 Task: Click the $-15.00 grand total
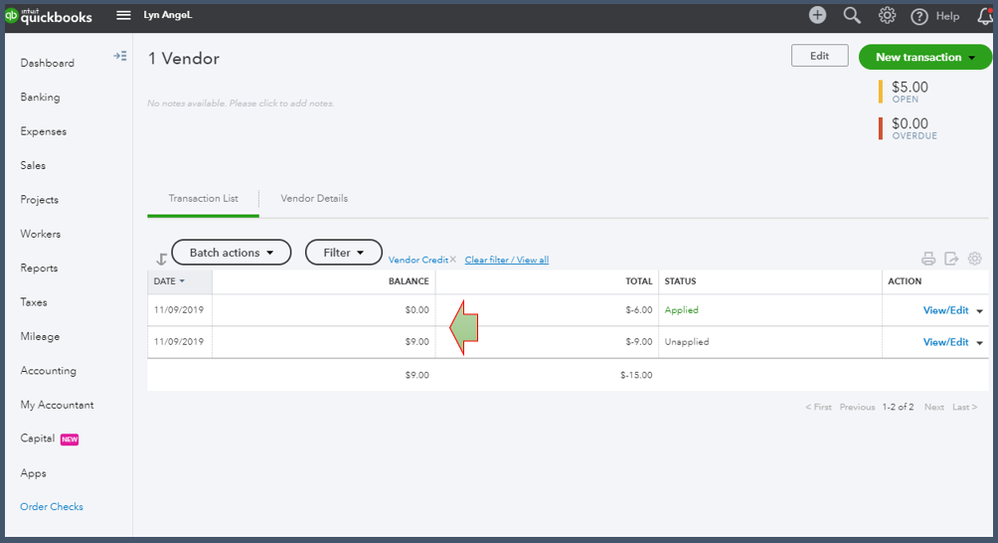click(x=636, y=375)
